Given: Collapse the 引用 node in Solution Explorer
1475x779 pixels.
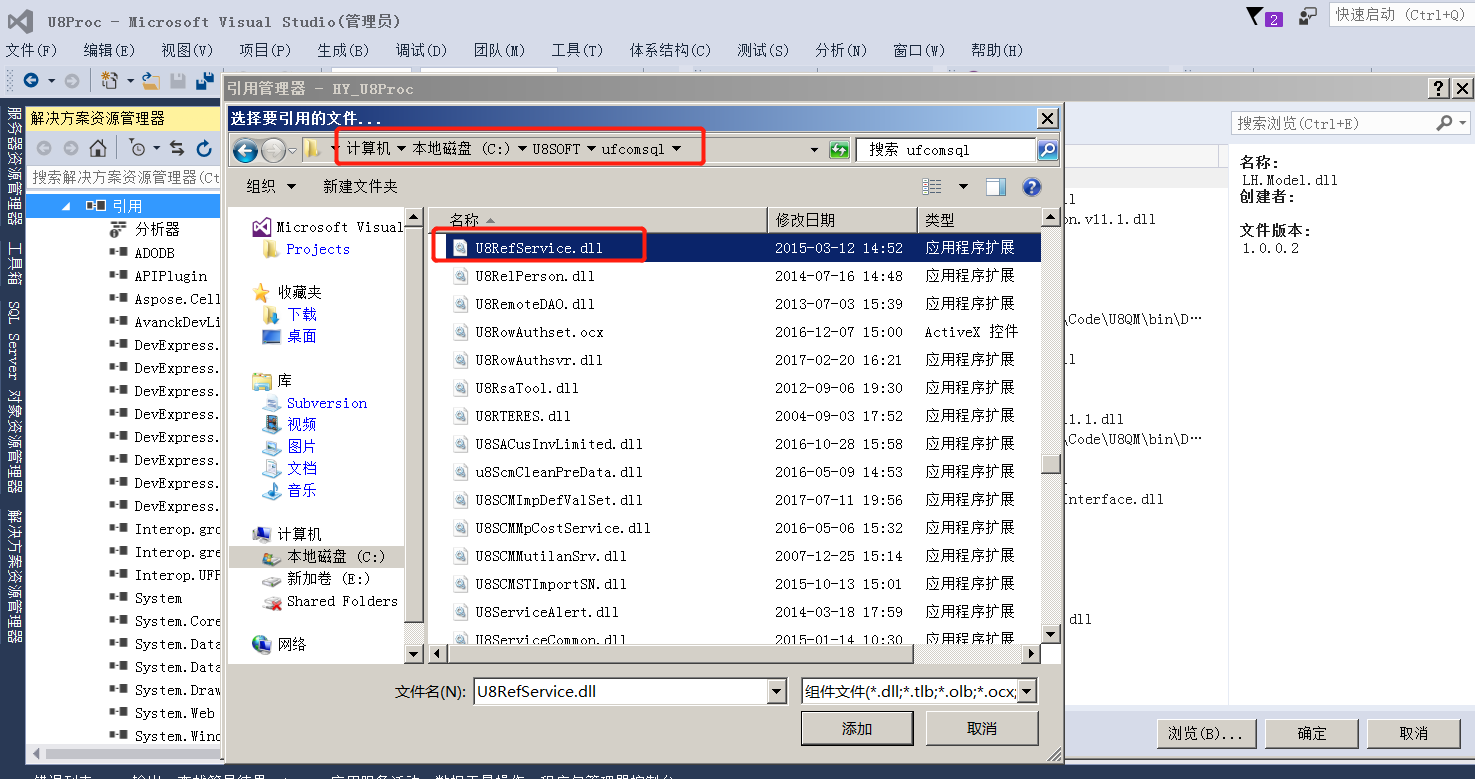Looking at the screenshot, I should point(66,206).
